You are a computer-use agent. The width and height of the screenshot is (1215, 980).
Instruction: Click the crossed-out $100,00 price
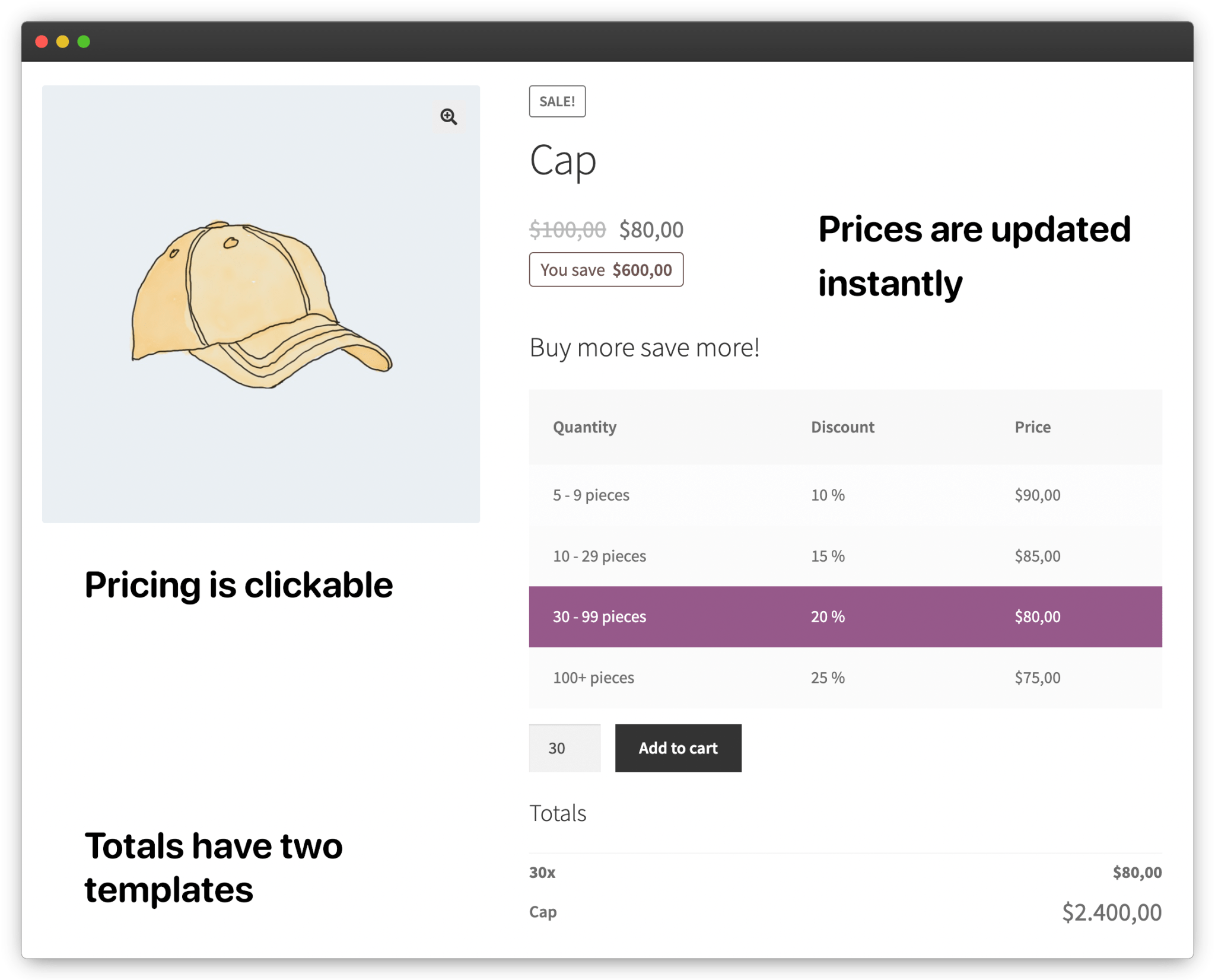(567, 228)
